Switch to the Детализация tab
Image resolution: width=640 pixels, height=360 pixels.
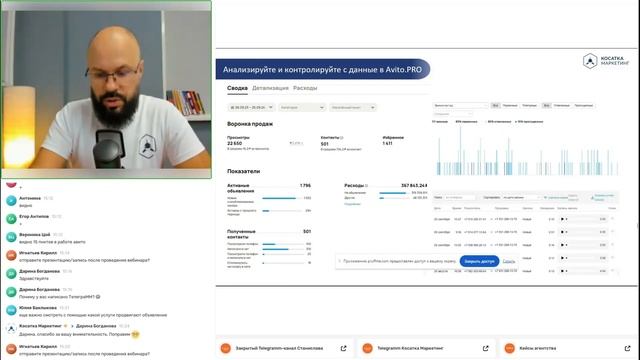click(x=270, y=88)
